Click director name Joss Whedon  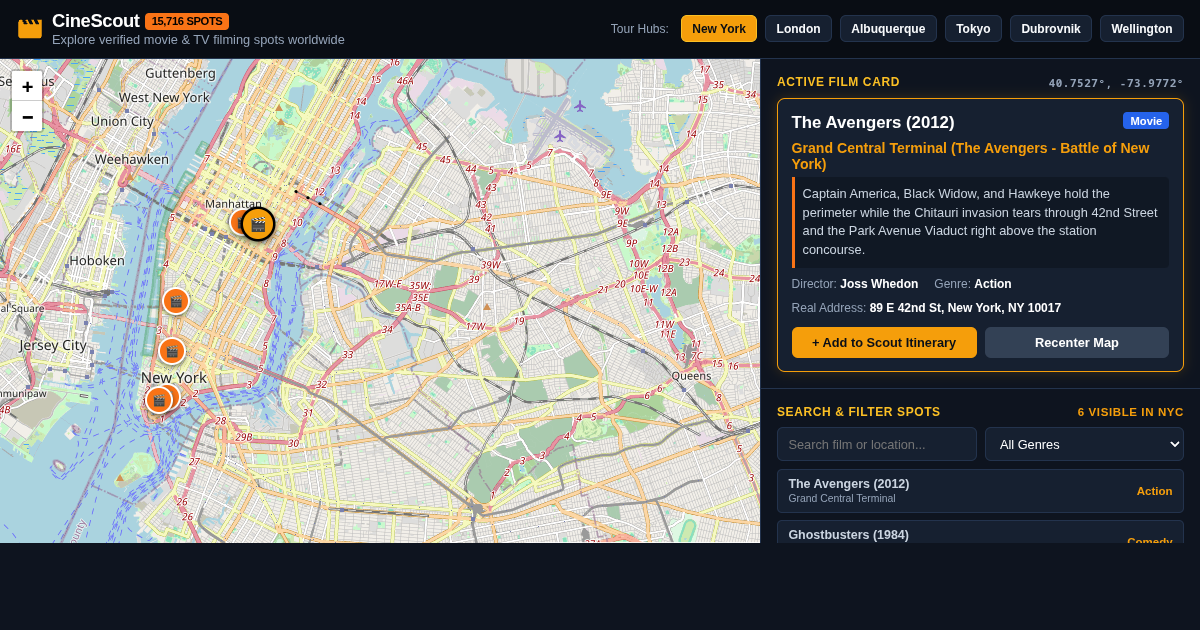(880, 284)
